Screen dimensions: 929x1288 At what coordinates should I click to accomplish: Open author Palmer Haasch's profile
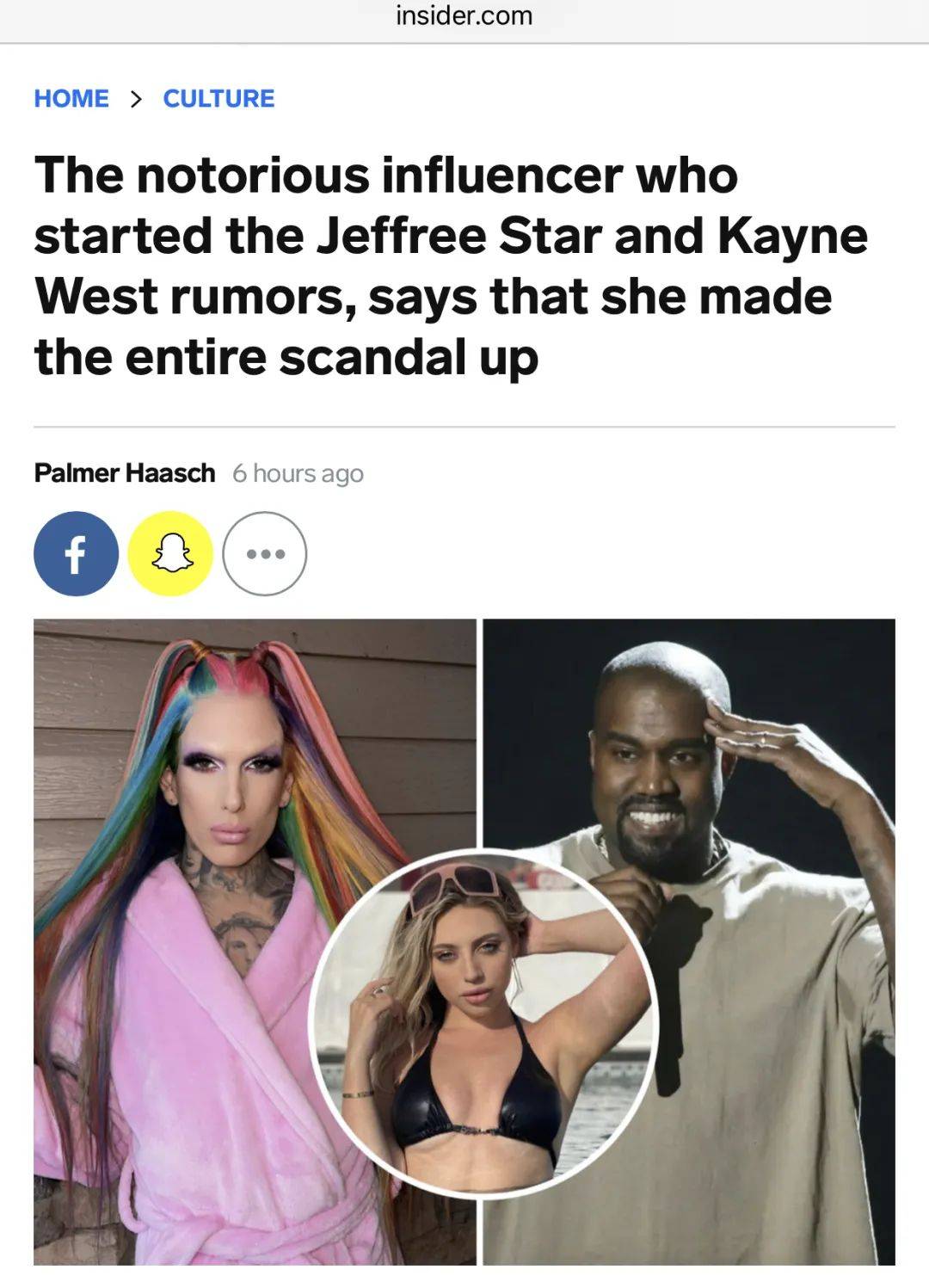pyautogui.click(x=125, y=473)
